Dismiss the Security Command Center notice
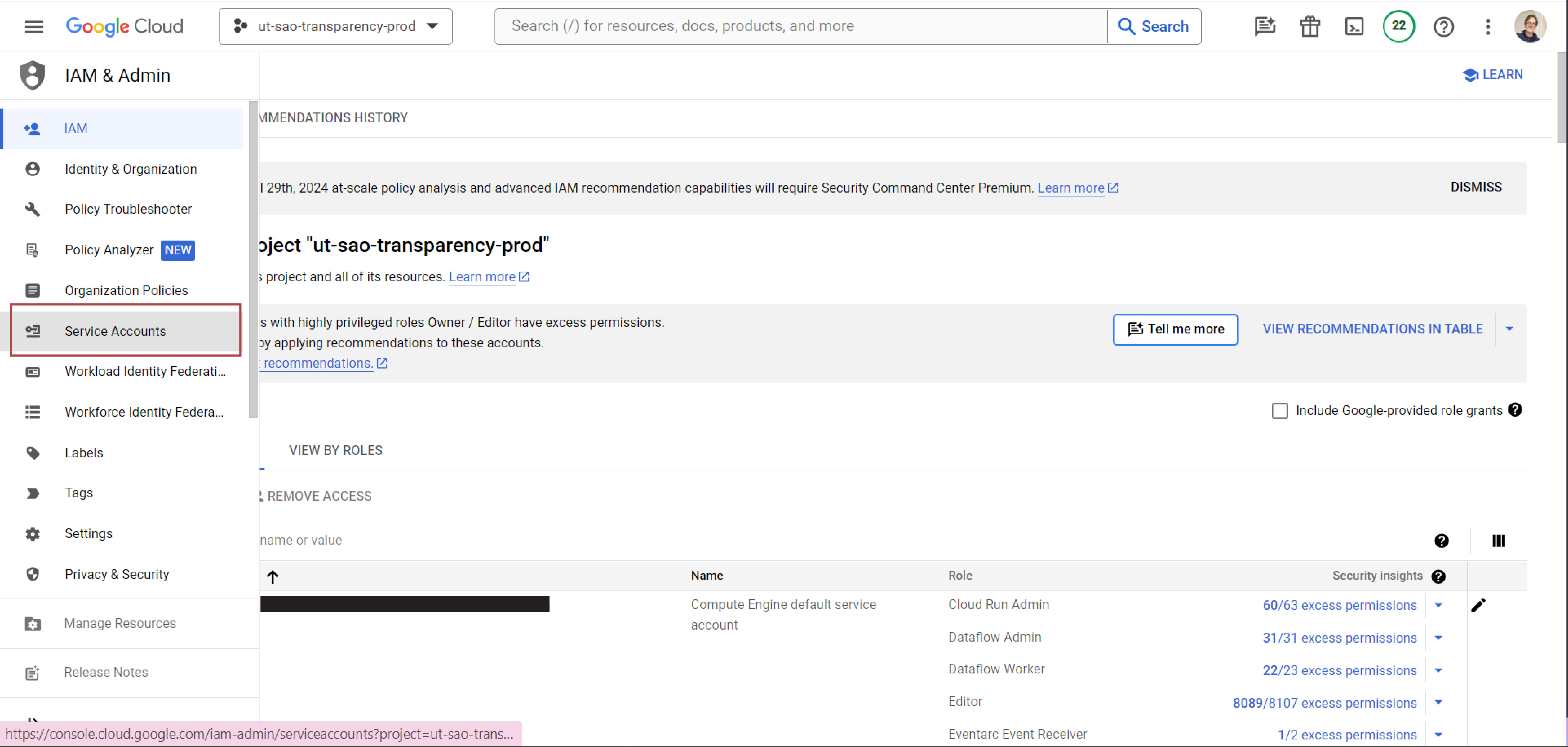Screen dimensions: 1568x747 tap(1476, 187)
